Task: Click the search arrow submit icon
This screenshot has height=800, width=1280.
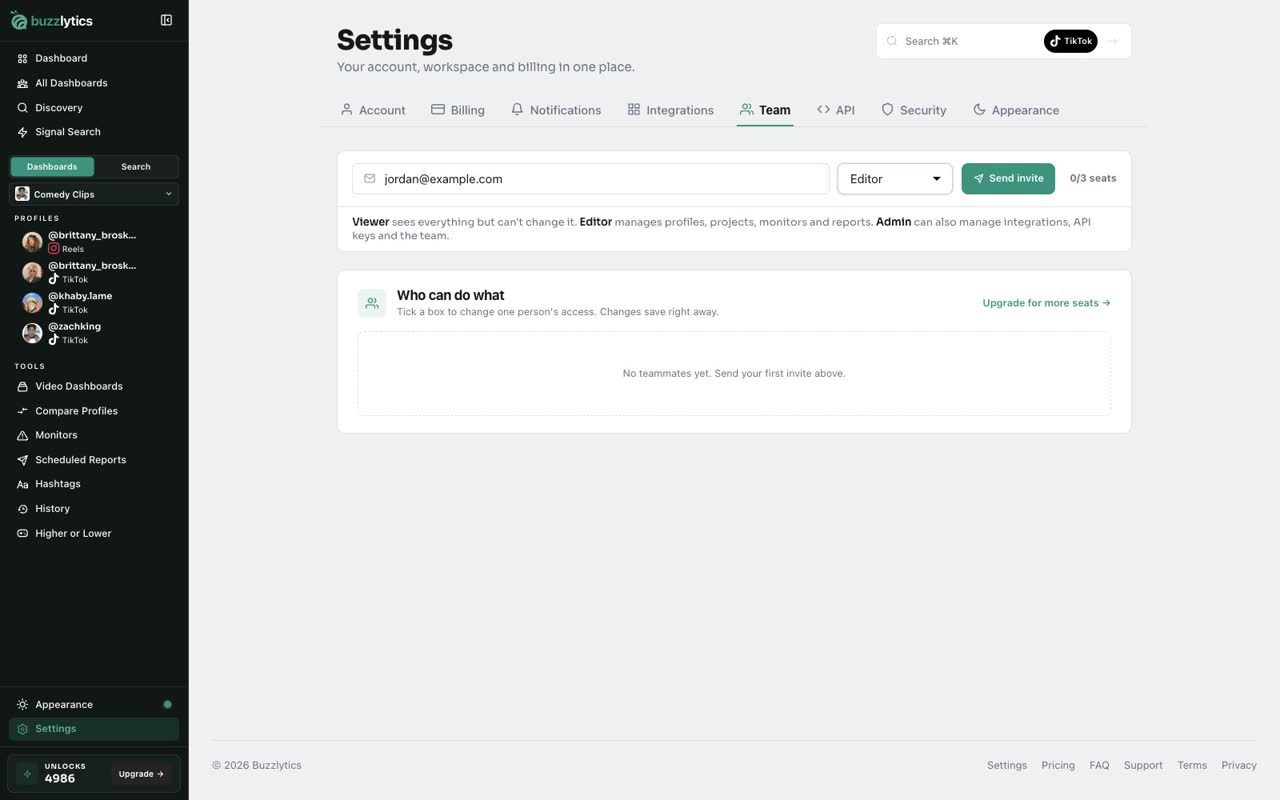Action: (x=1113, y=41)
